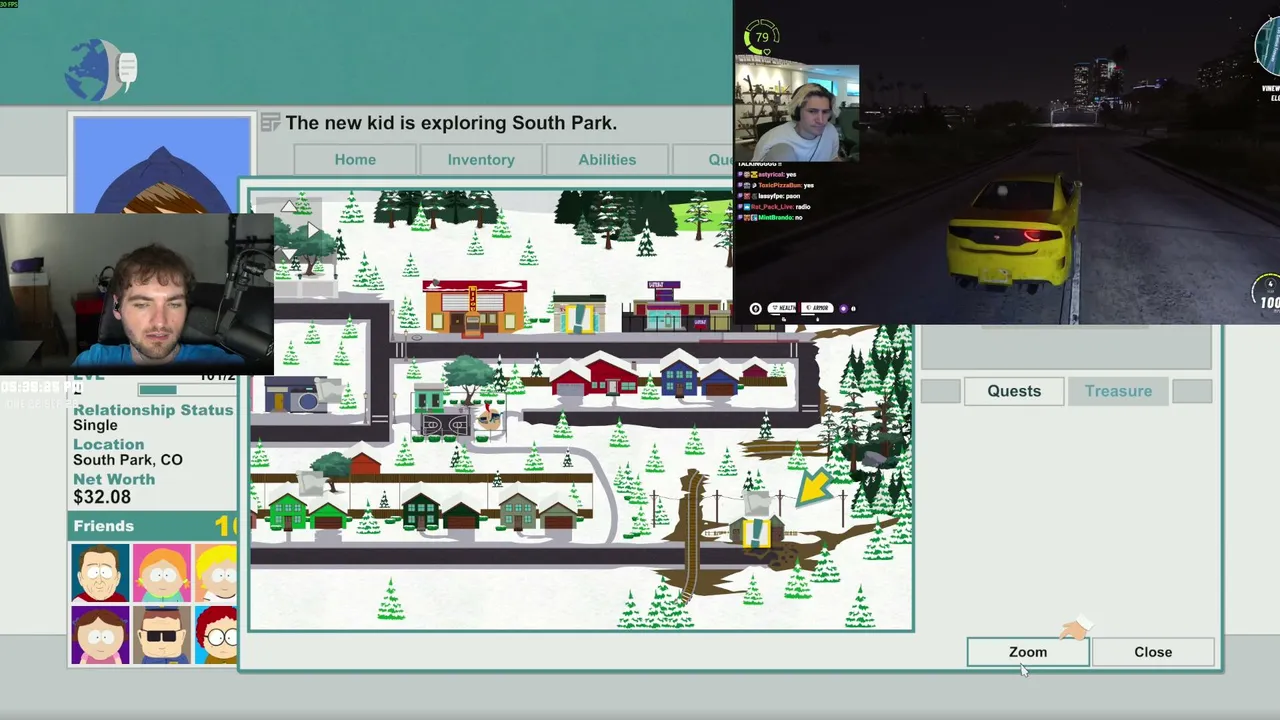
Task: Click the 'Single' status value
Action: pyautogui.click(x=95, y=425)
